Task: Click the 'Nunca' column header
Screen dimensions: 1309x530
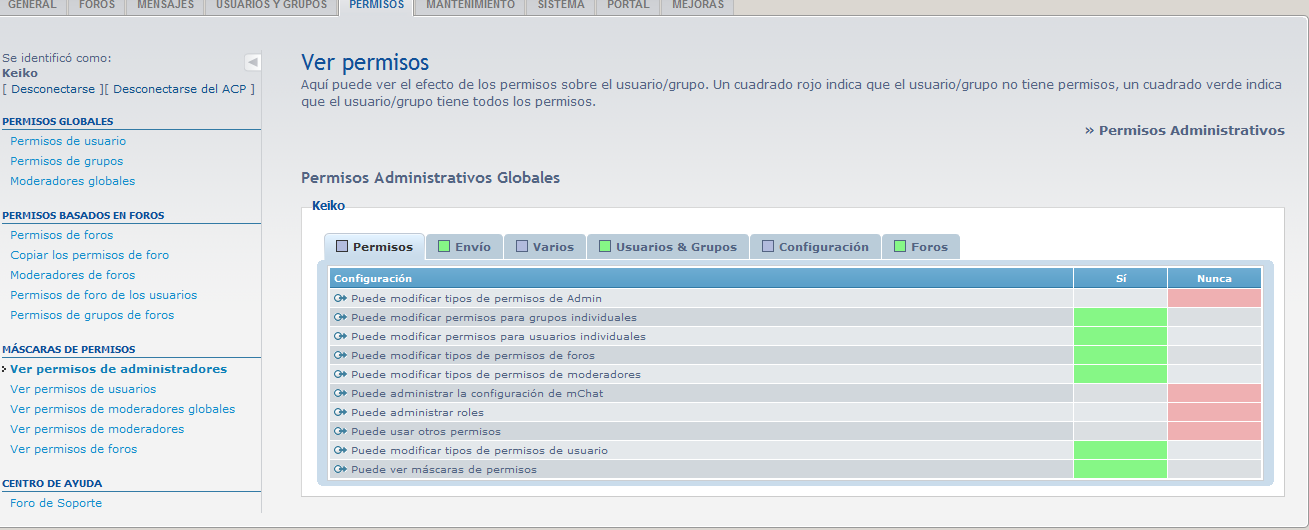Action: (x=1214, y=278)
